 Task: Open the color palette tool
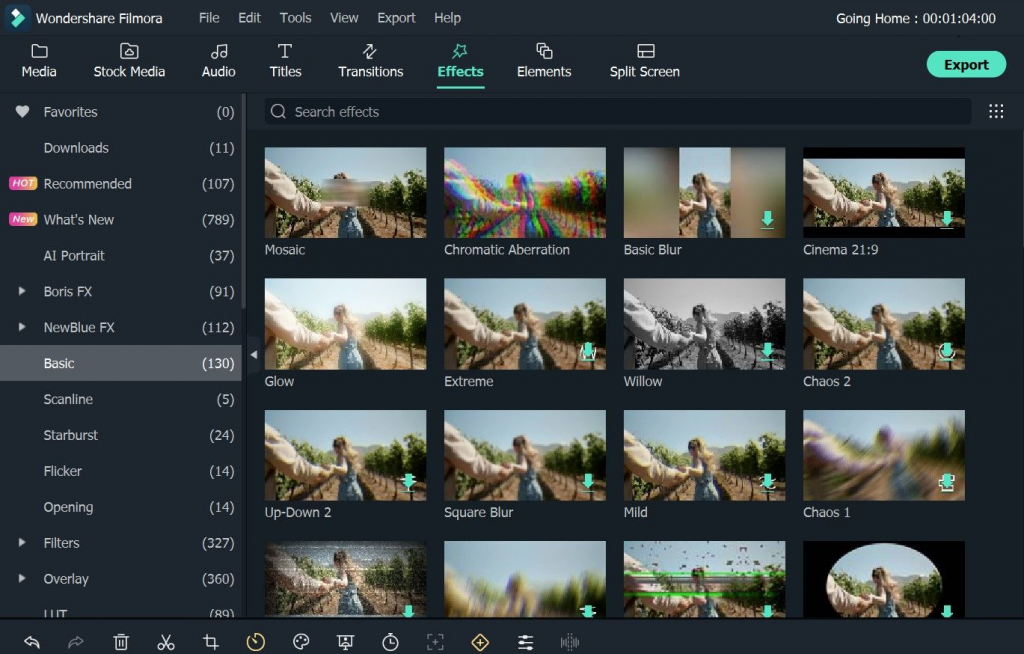(300, 642)
